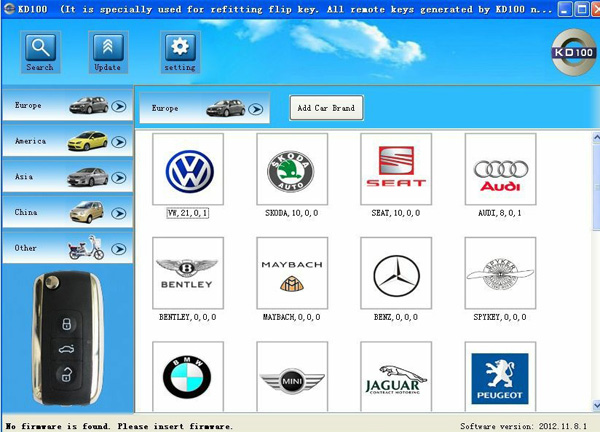
Task: Pick the BMW brand logo
Action: tap(188, 377)
